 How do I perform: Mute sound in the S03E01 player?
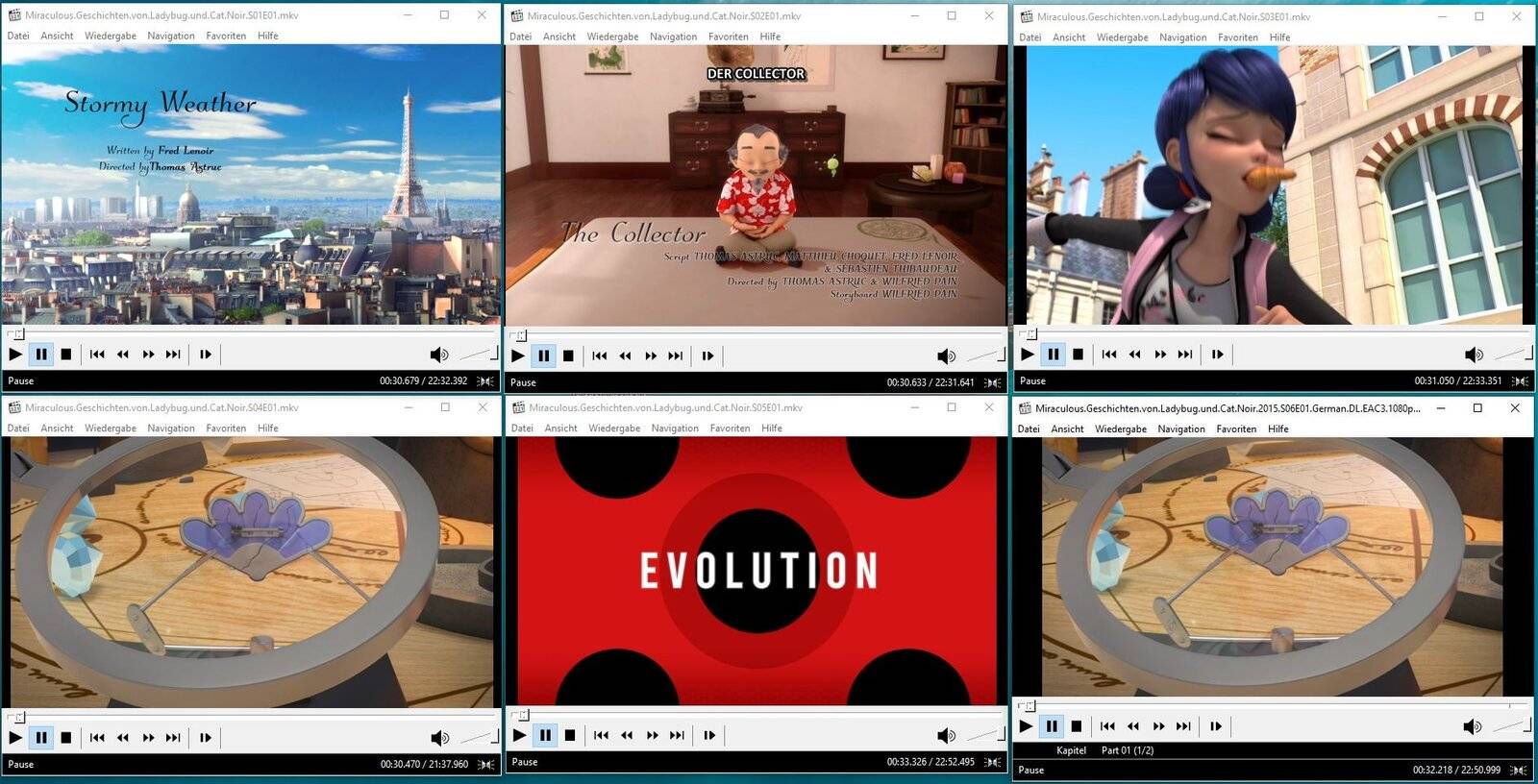[1474, 355]
